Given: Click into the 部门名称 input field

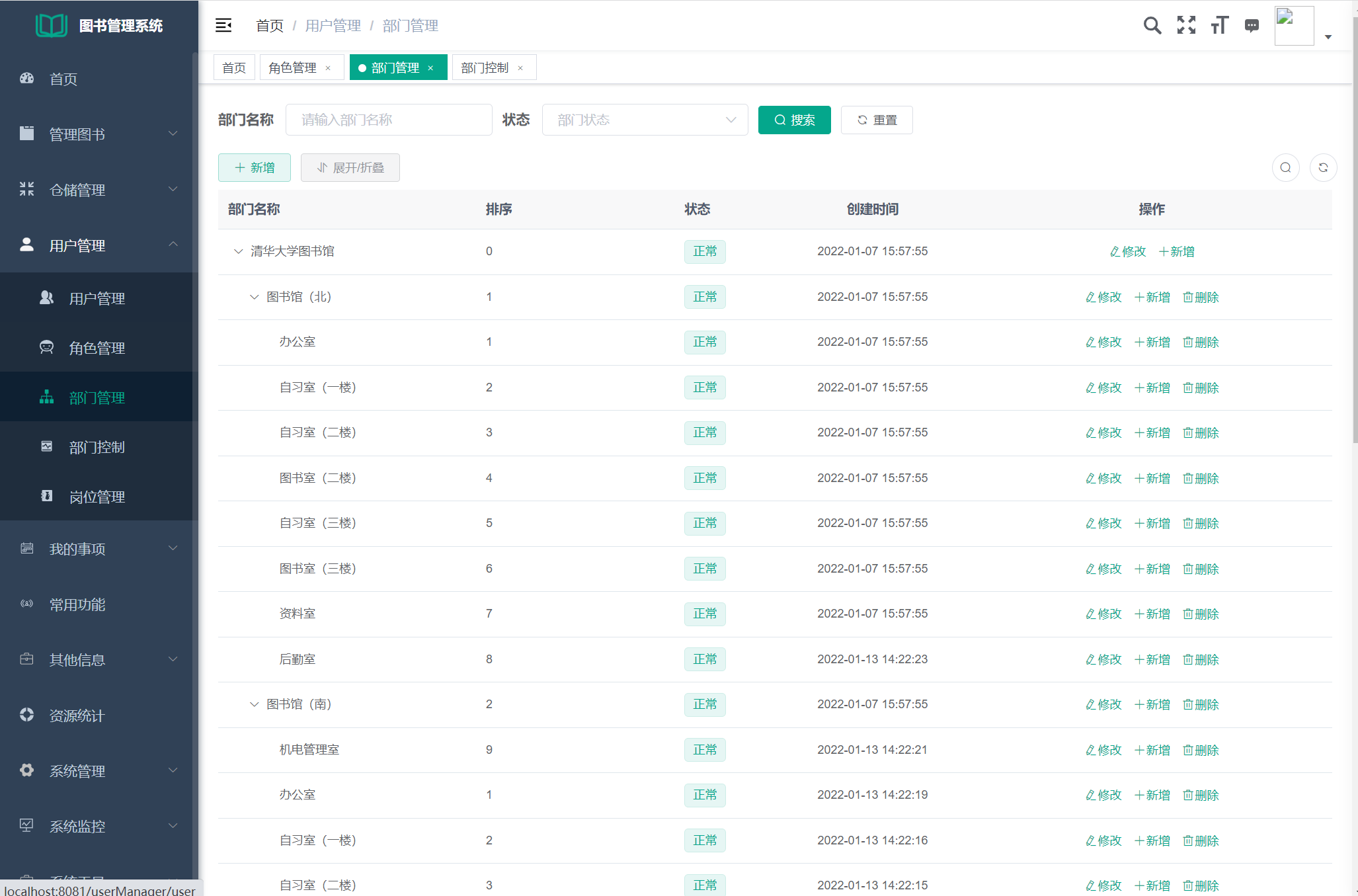Looking at the screenshot, I should click(x=389, y=120).
